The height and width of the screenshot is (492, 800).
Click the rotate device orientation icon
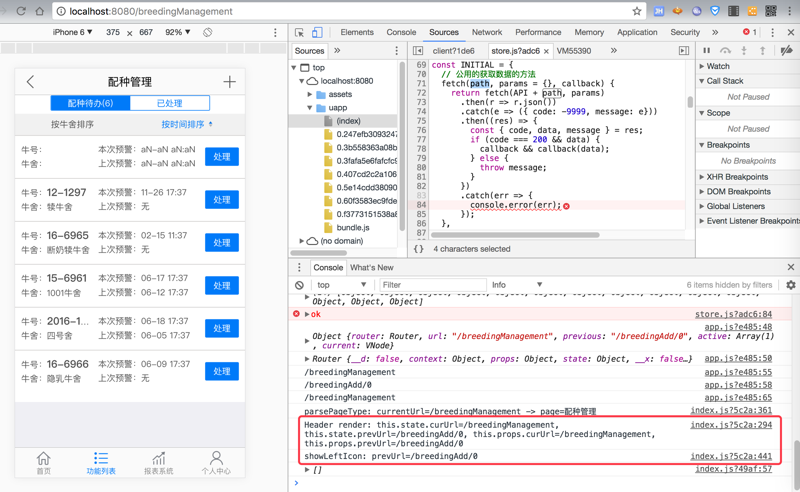click(x=207, y=32)
